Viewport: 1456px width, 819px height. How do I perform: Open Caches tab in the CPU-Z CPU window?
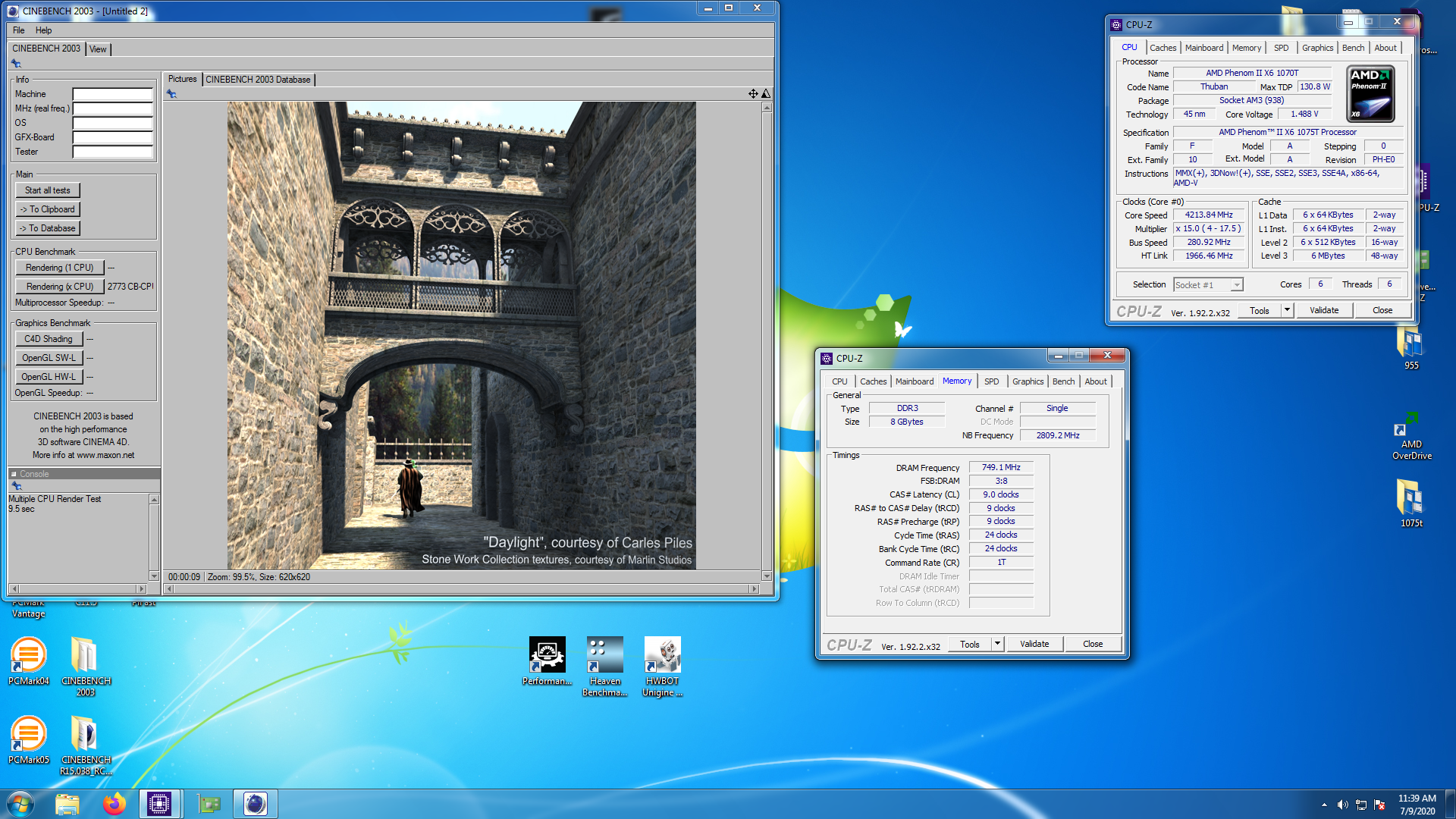1163,48
